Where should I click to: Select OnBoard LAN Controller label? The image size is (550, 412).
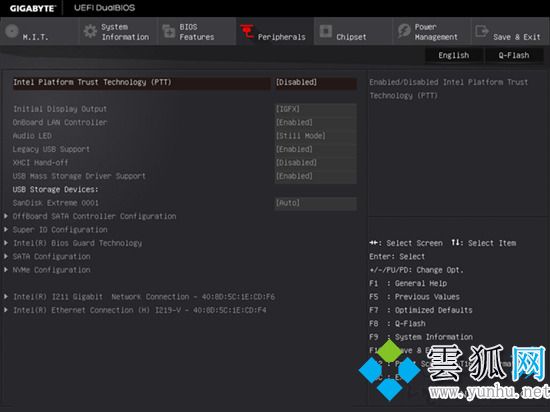[x=60, y=122]
